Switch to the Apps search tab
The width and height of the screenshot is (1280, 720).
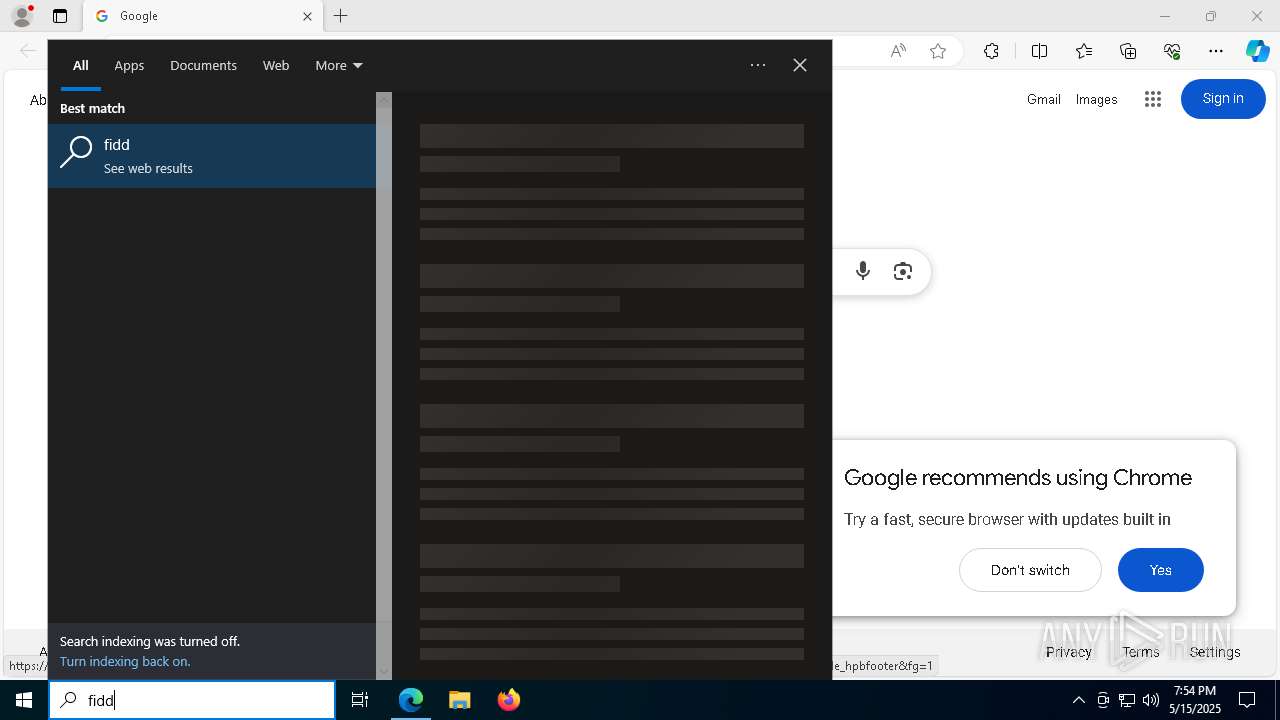point(129,66)
